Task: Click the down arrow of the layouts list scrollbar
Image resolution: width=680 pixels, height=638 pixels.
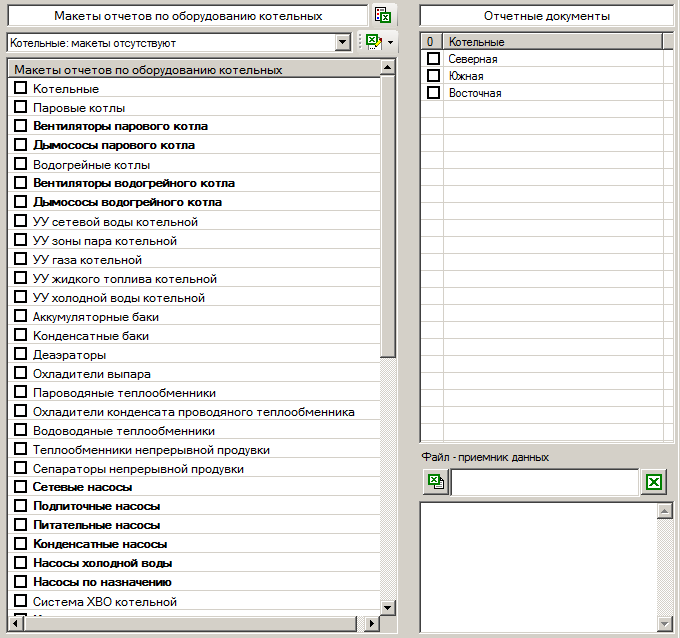Action: pos(388,606)
